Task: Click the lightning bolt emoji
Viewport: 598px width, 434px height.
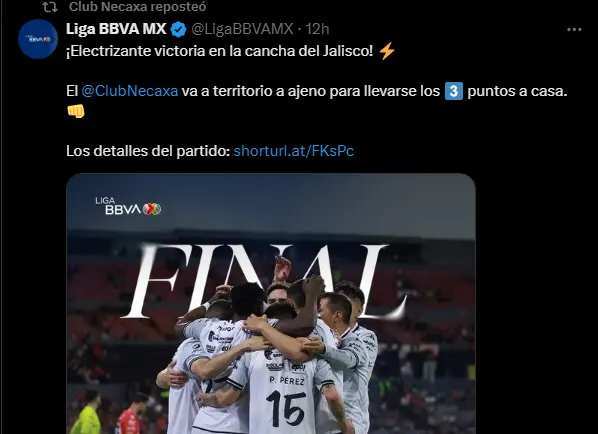Action: (387, 51)
